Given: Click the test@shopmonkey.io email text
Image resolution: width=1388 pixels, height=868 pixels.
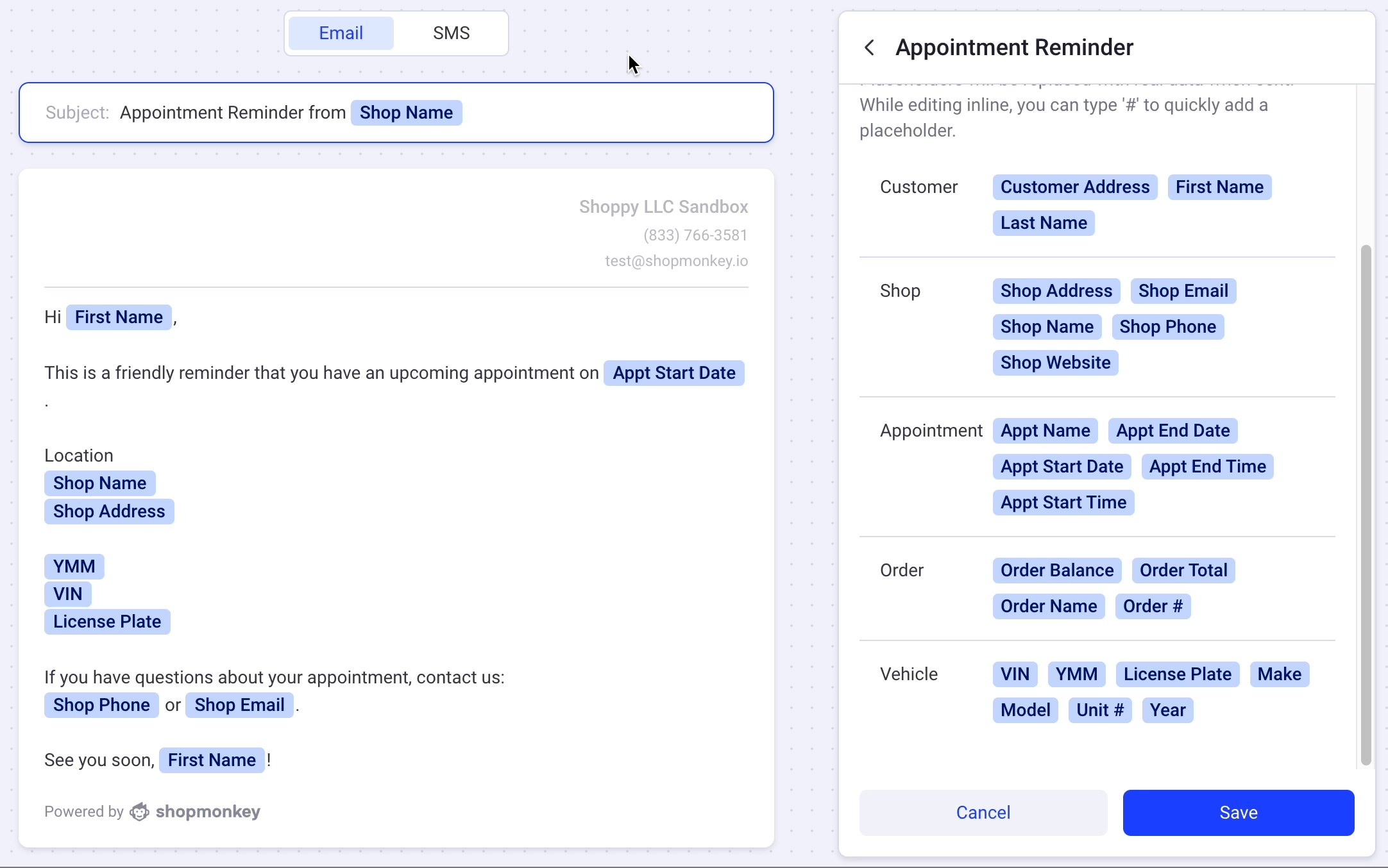Looking at the screenshot, I should (x=677, y=261).
